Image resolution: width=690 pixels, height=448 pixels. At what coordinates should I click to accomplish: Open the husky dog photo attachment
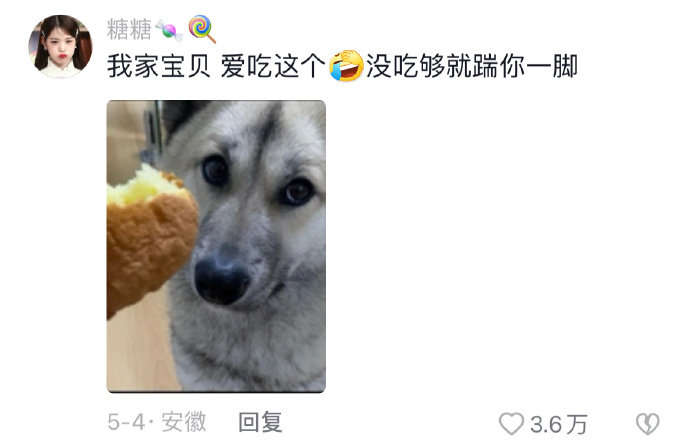(x=216, y=246)
